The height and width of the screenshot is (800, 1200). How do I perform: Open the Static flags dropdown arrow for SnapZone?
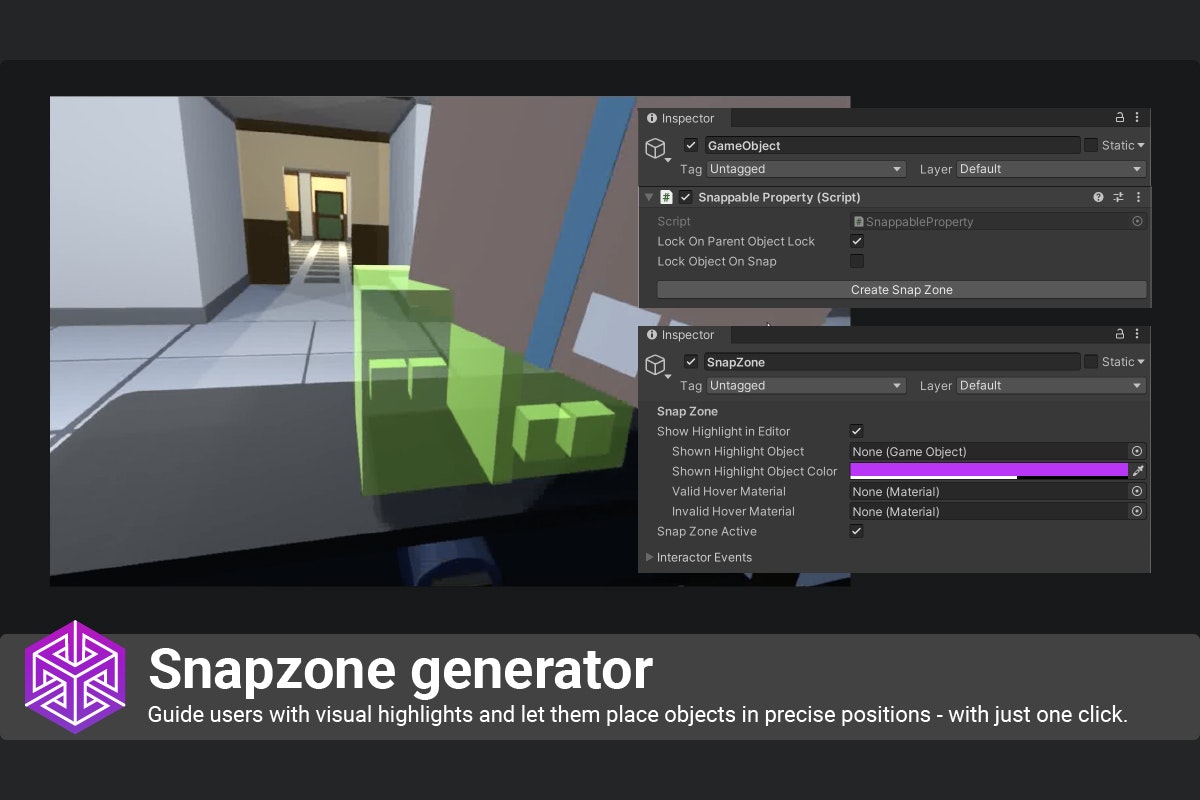pos(1142,362)
